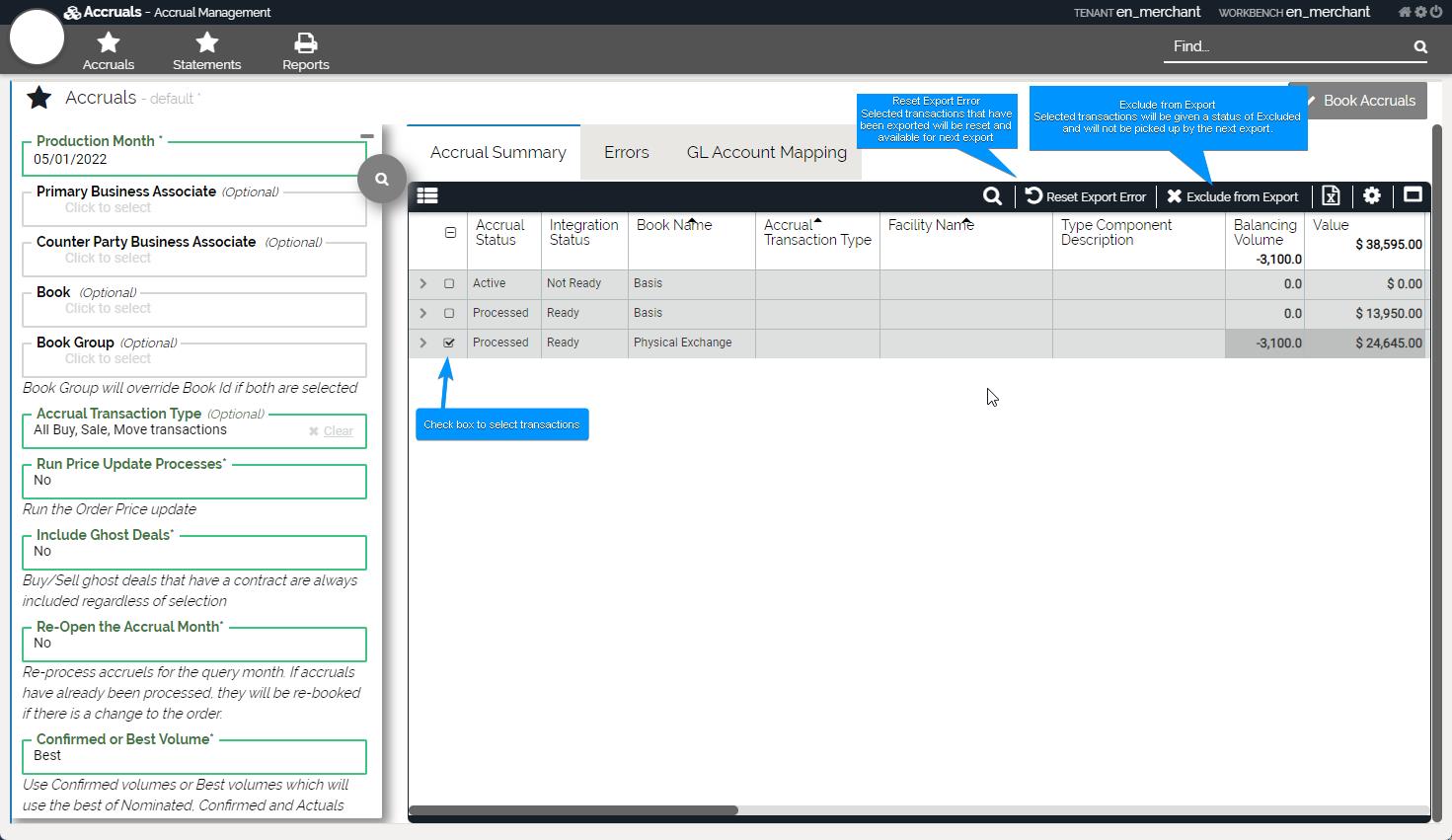Maximize the grid with fullscreen icon
The height and width of the screenshot is (840, 1452).
(x=1413, y=195)
